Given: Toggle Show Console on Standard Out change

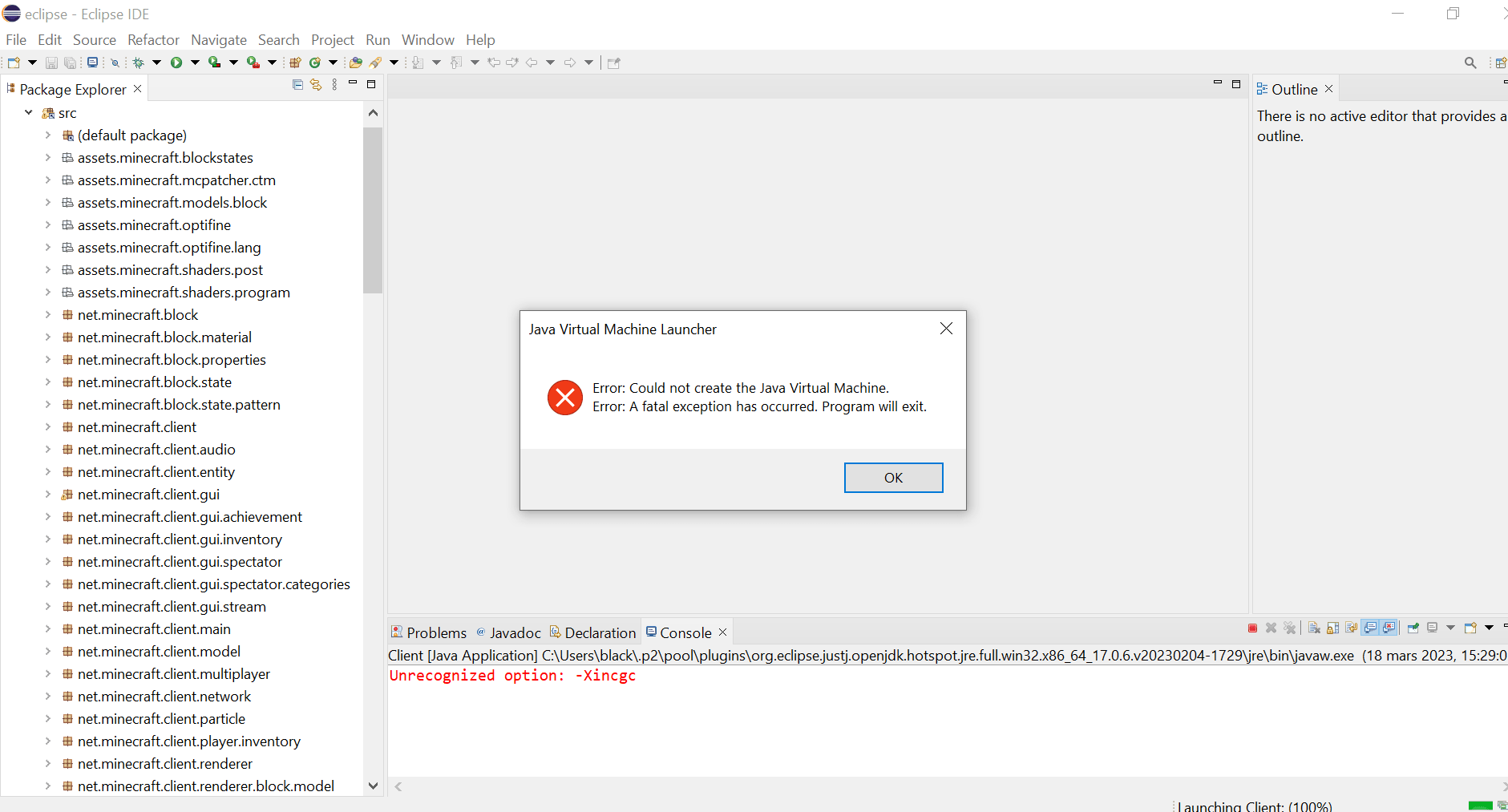Looking at the screenshot, I should coord(1370,628).
